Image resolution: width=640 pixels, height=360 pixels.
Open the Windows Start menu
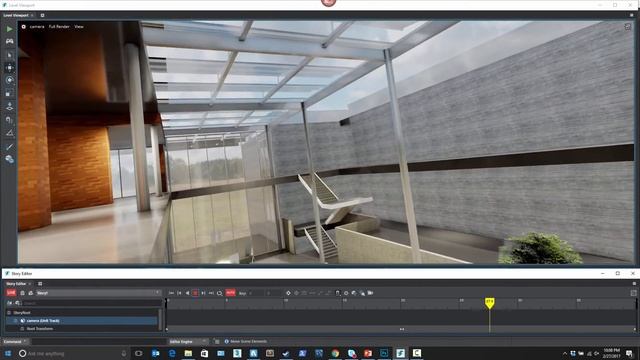(8, 353)
